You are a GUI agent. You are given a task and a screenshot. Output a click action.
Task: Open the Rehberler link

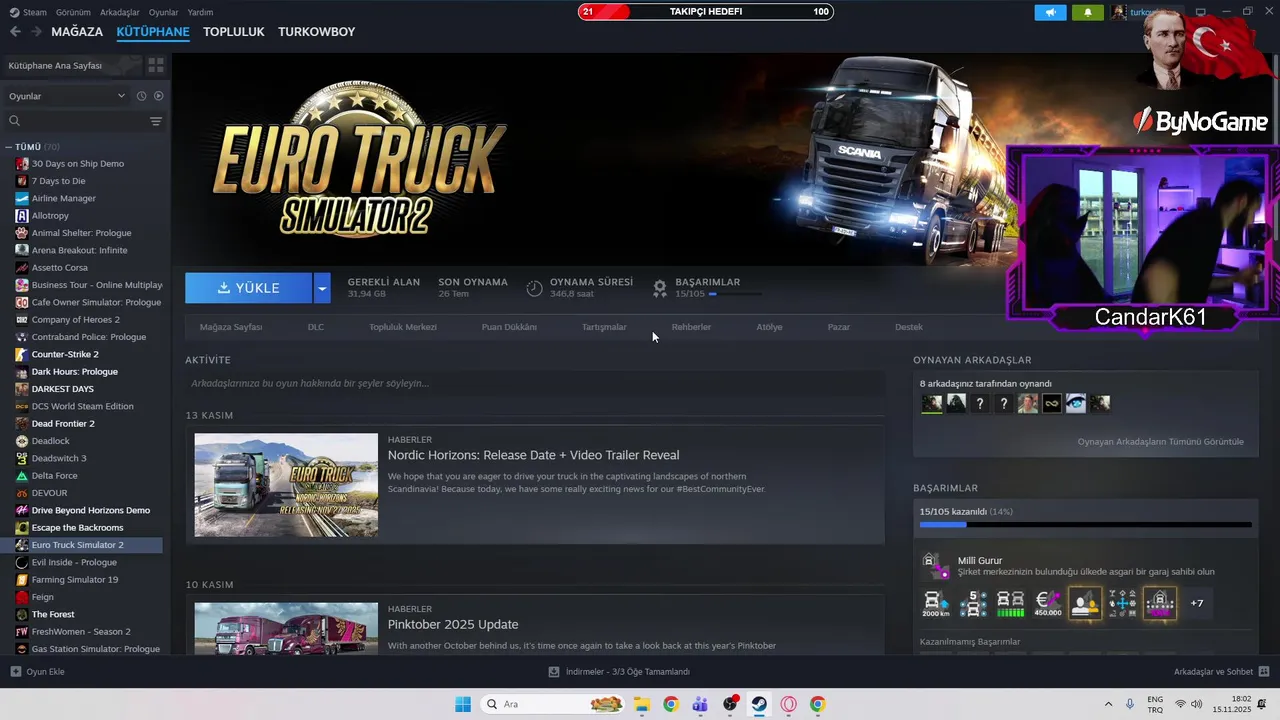point(691,327)
